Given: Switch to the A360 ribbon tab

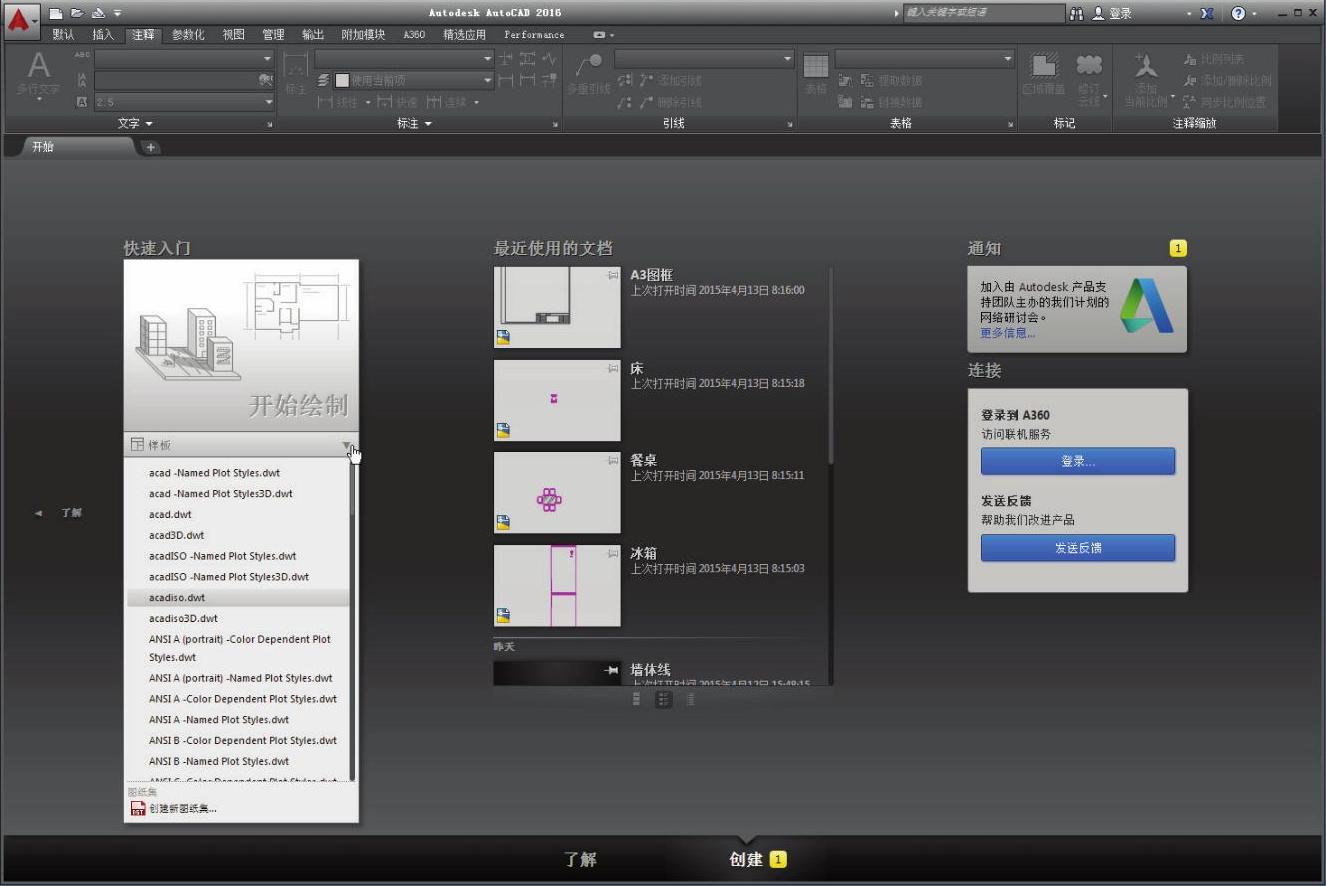Looking at the screenshot, I should click(414, 34).
